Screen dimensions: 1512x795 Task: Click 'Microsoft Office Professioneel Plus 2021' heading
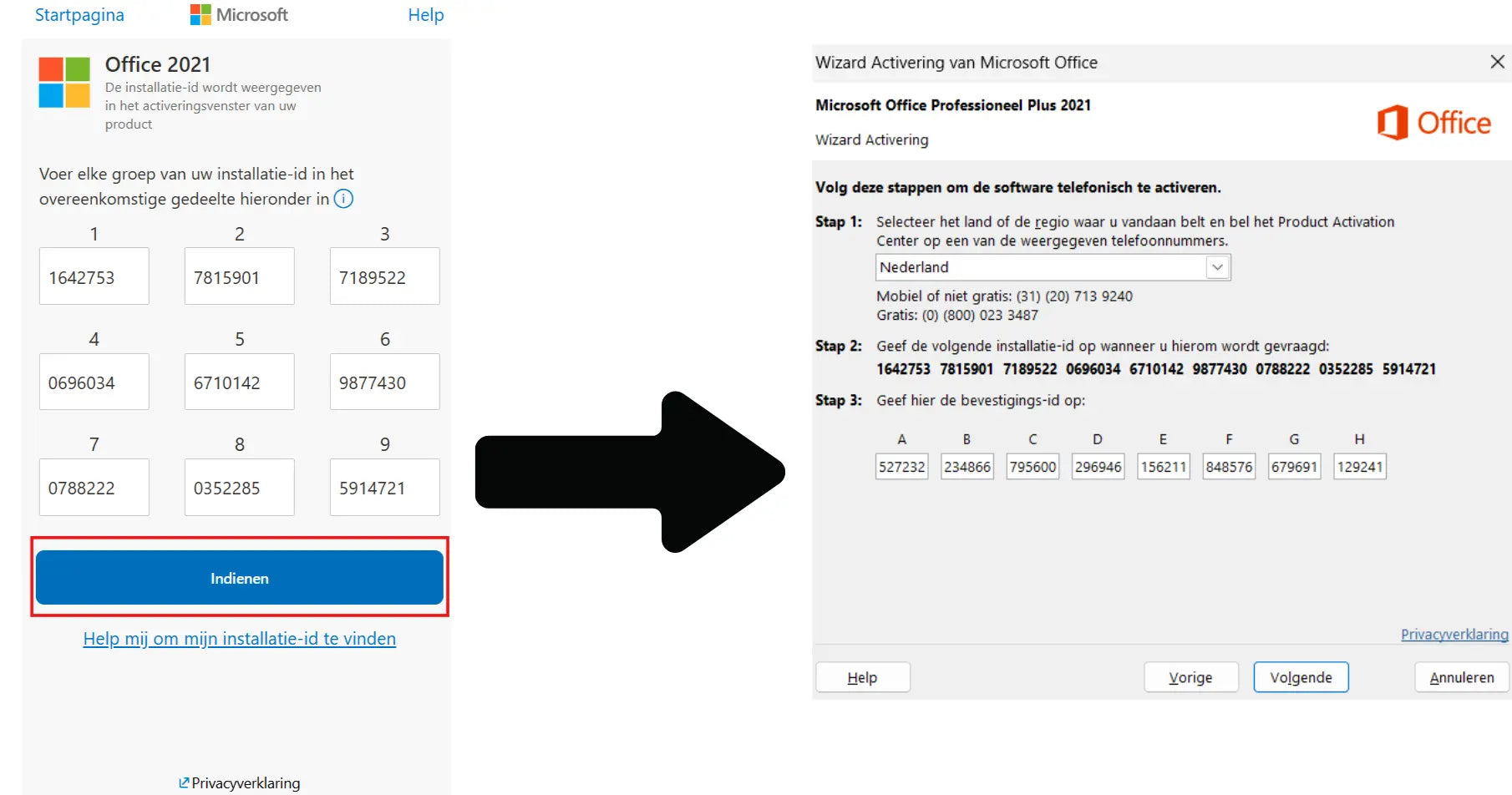click(953, 105)
